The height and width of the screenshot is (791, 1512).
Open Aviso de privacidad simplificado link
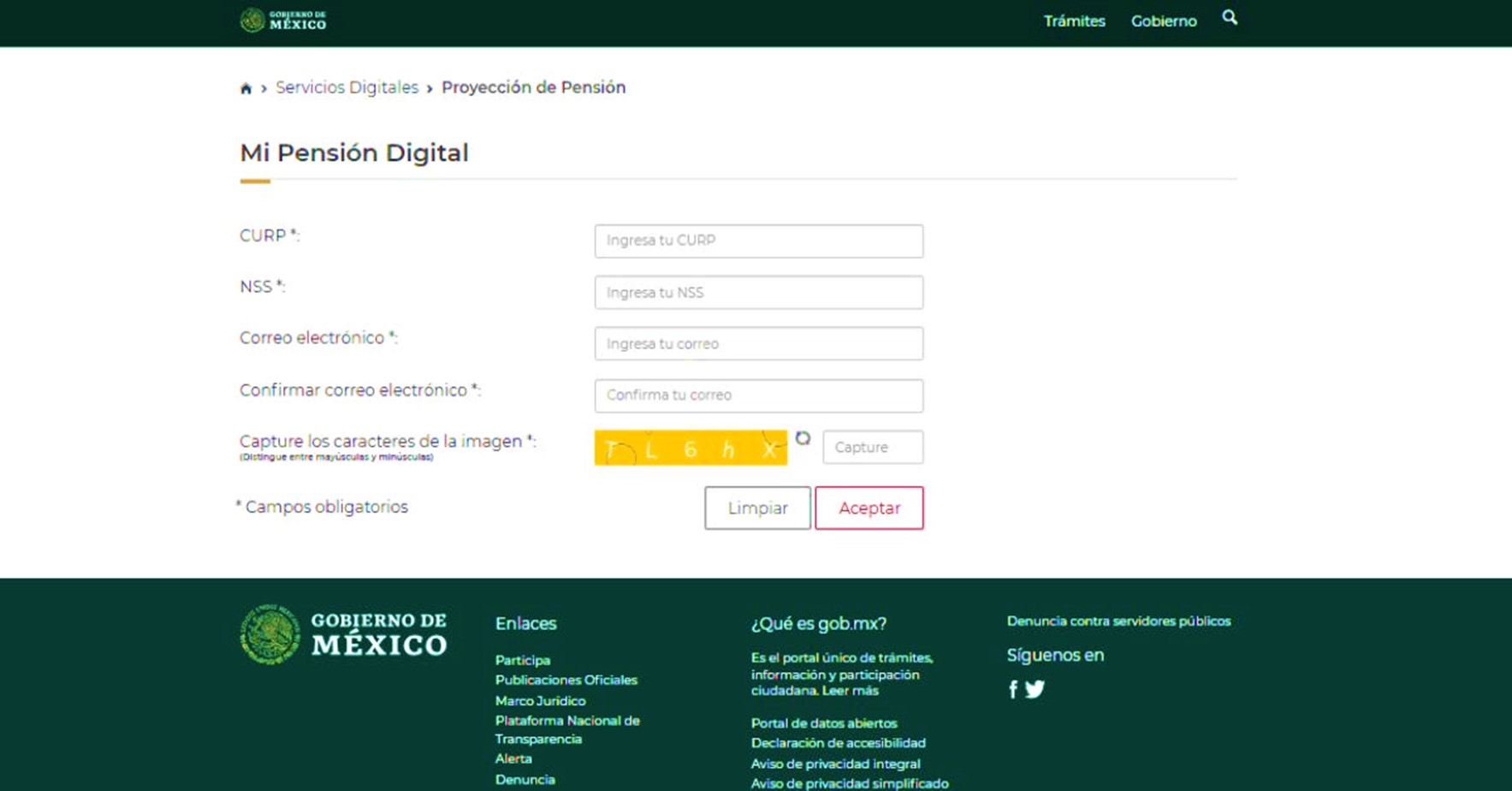coord(850,783)
